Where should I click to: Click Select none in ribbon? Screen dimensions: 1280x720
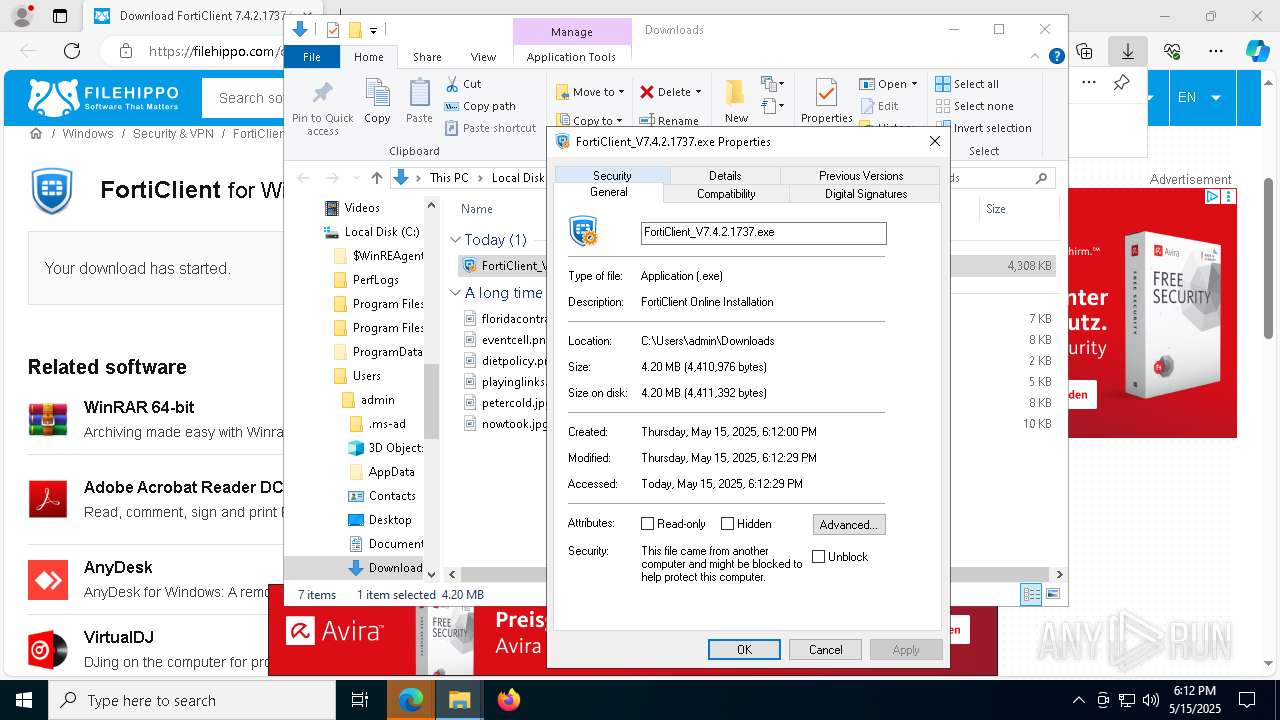pos(974,106)
